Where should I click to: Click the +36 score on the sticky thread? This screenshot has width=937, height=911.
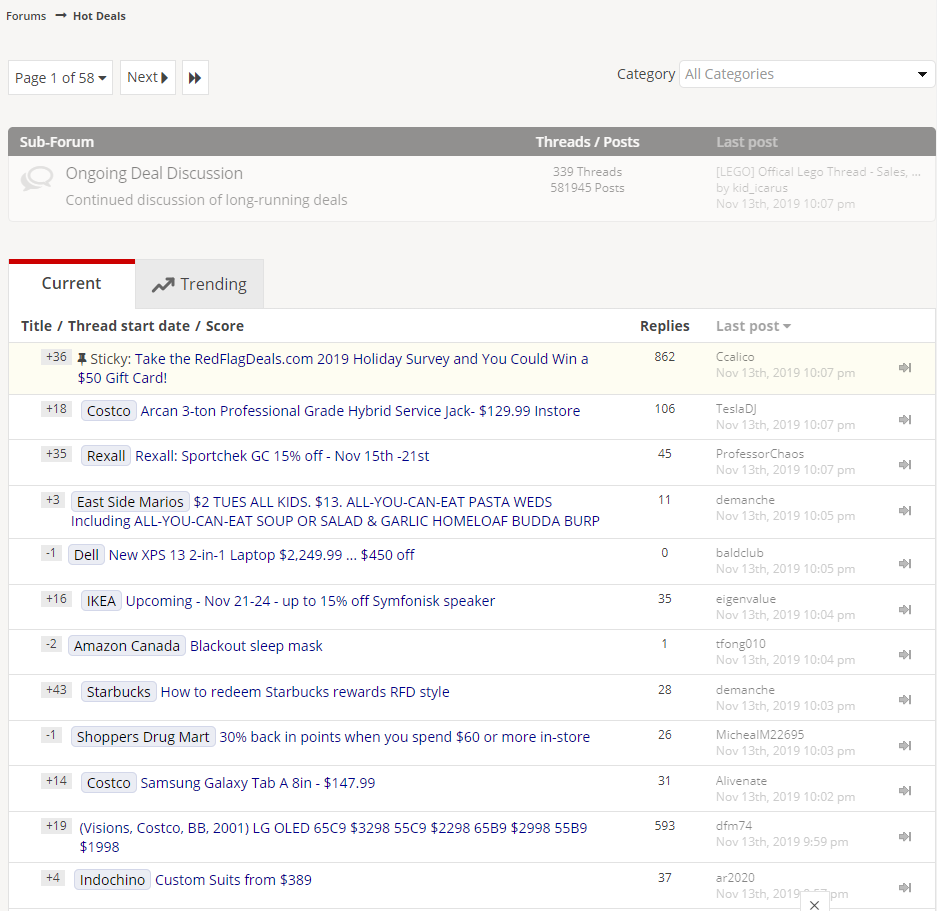tap(56, 357)
